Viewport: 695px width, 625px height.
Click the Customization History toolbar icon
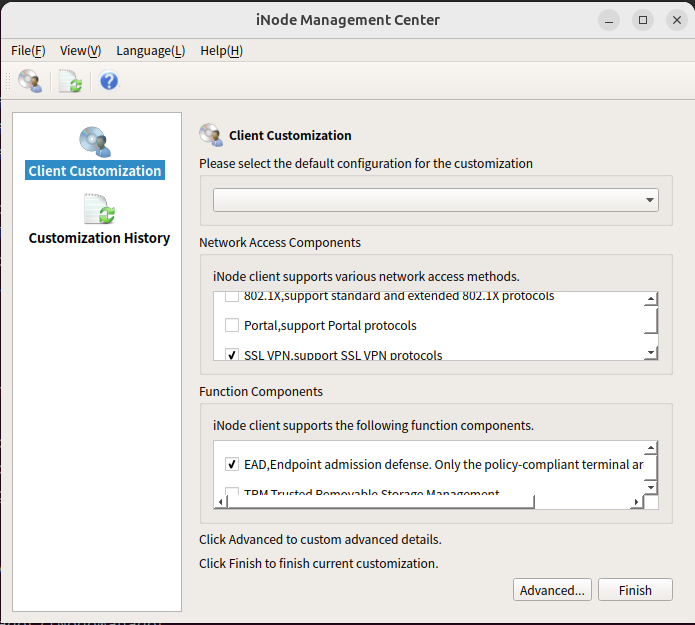click(70, 81)
